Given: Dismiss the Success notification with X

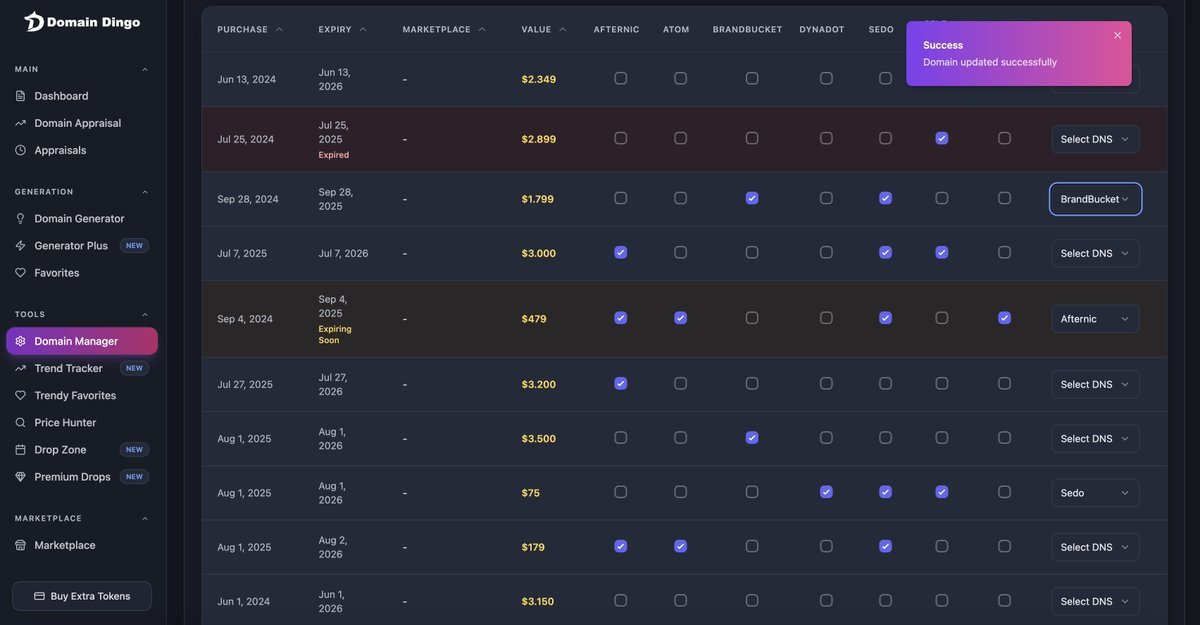Looking at the screenshot, I should 1117,35.
